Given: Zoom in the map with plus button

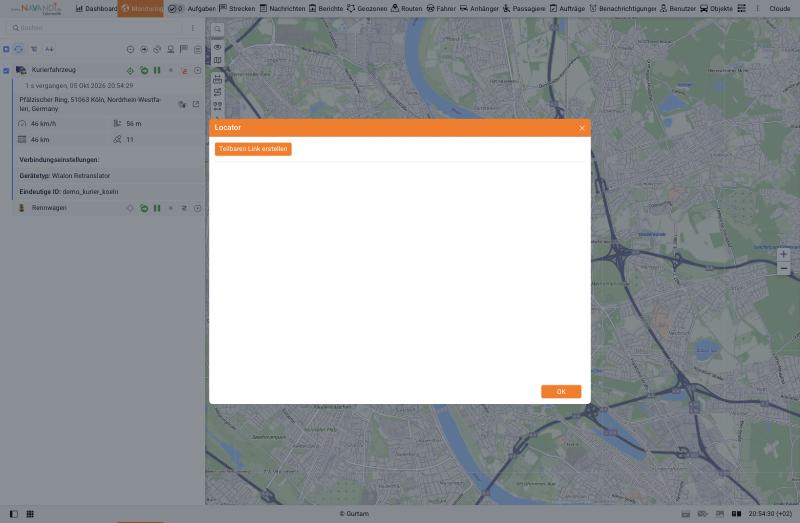Looking at the screenshot, I should point(784,254).
